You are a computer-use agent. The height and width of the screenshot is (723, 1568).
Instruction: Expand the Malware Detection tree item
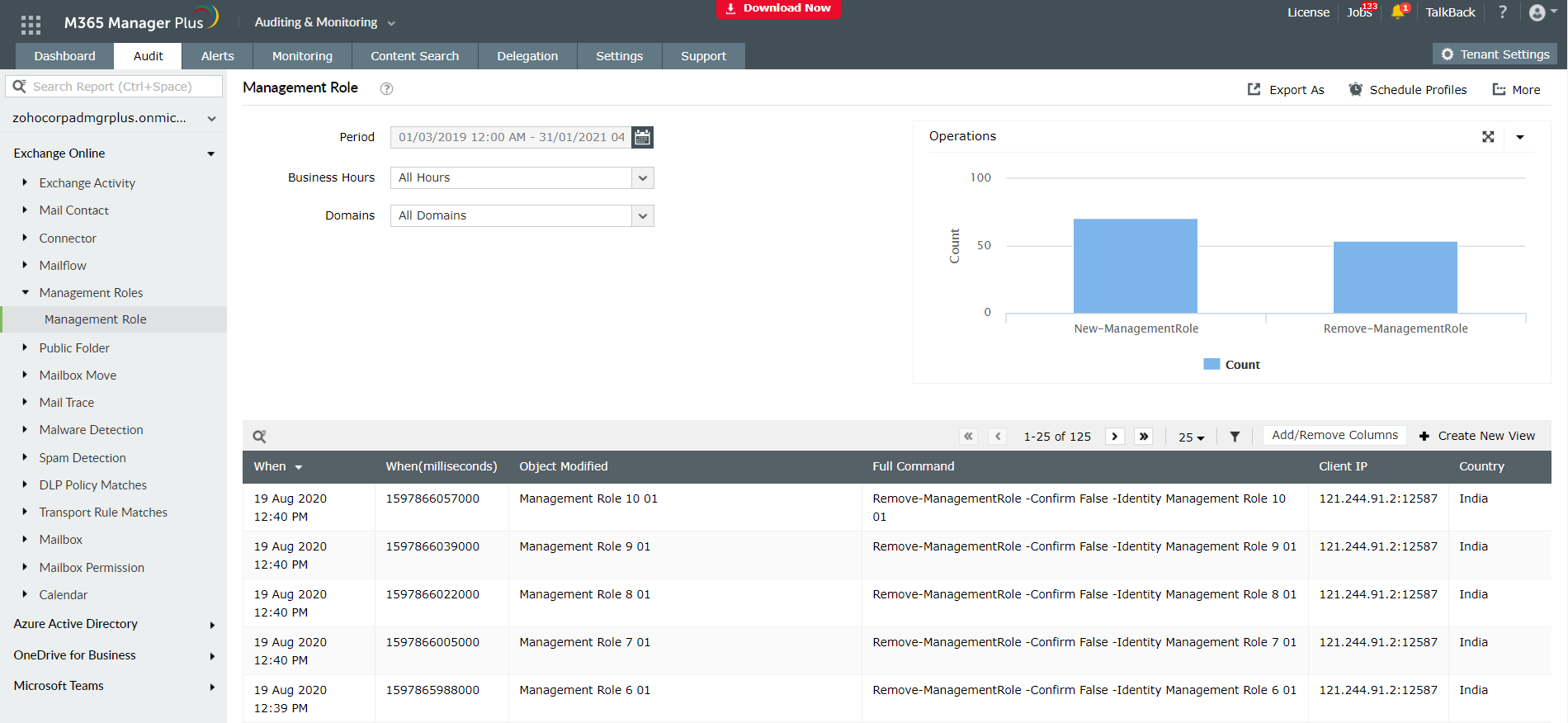coord(25,429)
